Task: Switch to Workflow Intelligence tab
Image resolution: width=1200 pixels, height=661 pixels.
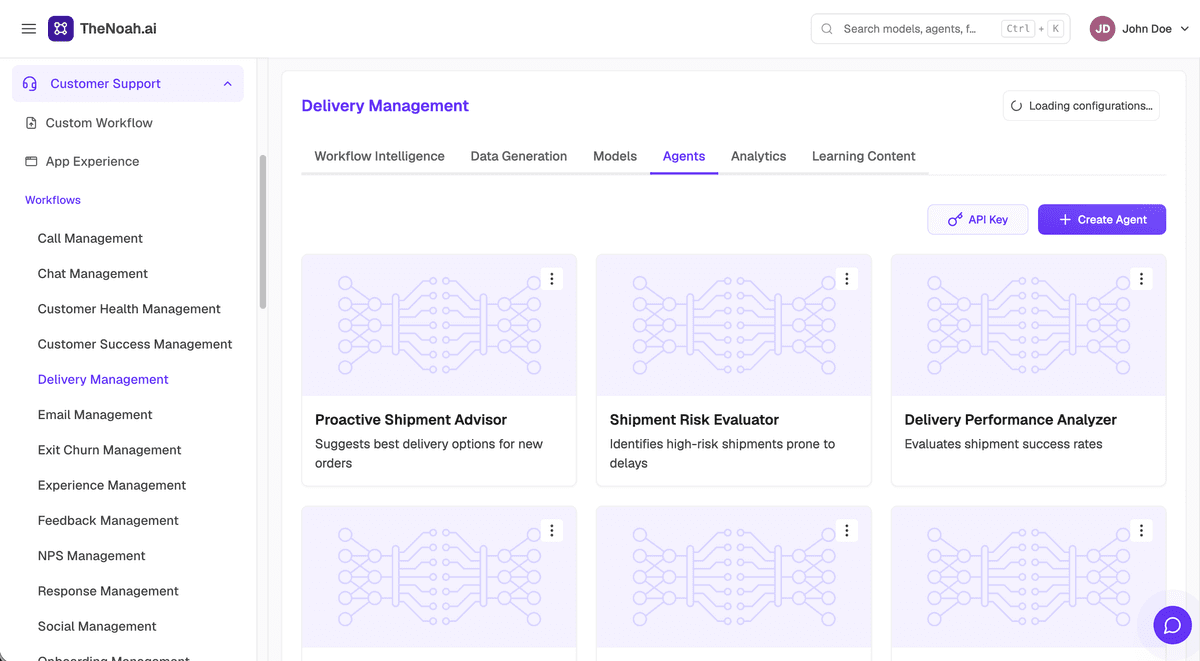Action: pos(380,156)
